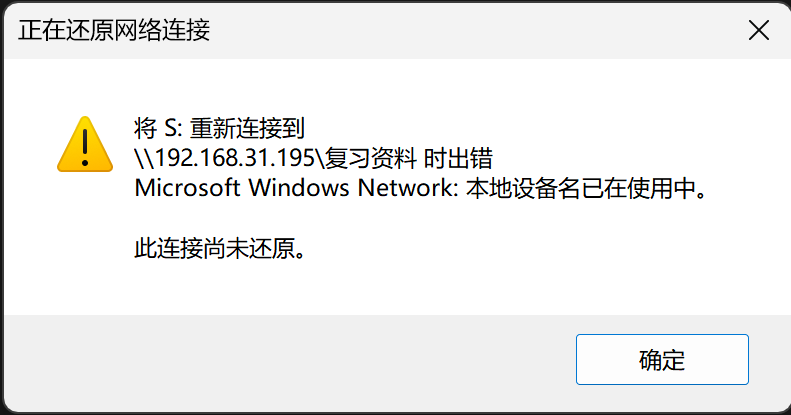Close the 正在还原网络连接 dialog
This screenshot has width=791, height=415.
click(x=759, y=30)
